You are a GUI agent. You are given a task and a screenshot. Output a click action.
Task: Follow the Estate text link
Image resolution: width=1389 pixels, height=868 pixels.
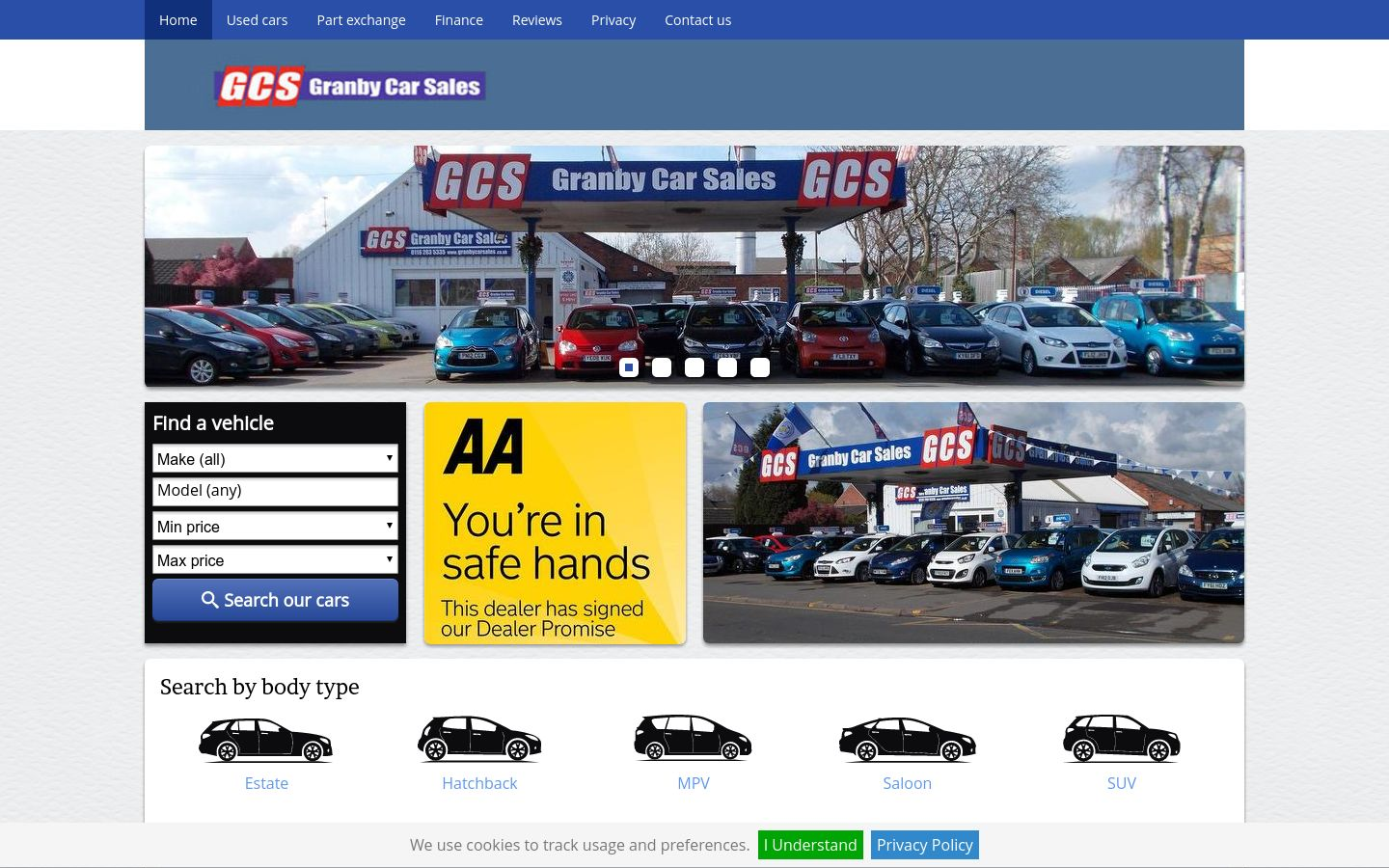coord(266,783)
